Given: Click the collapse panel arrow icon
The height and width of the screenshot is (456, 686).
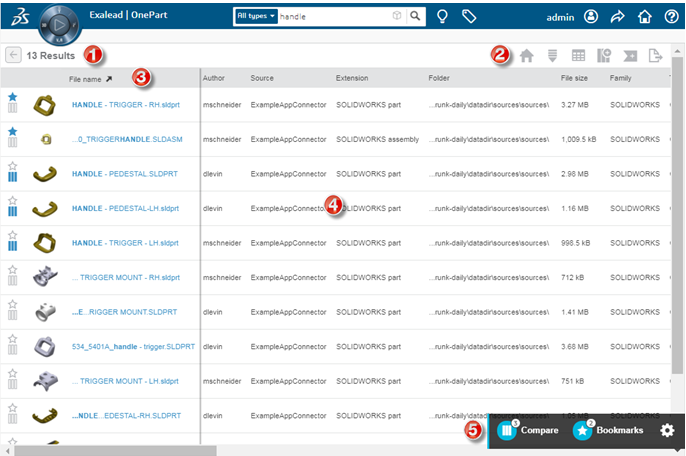Looking at the screenshot, I should [x=630, y=56].
